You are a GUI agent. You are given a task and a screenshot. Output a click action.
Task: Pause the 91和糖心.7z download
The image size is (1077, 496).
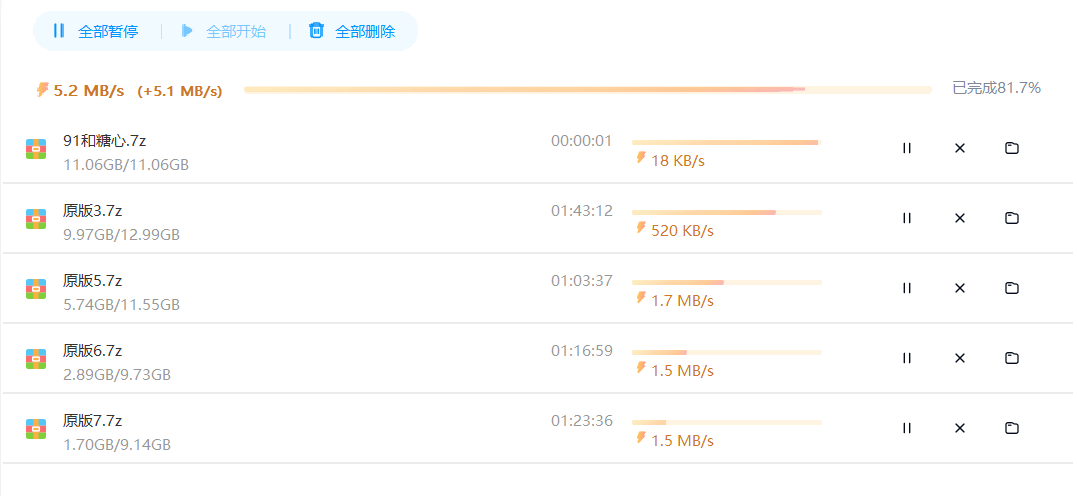907,148
